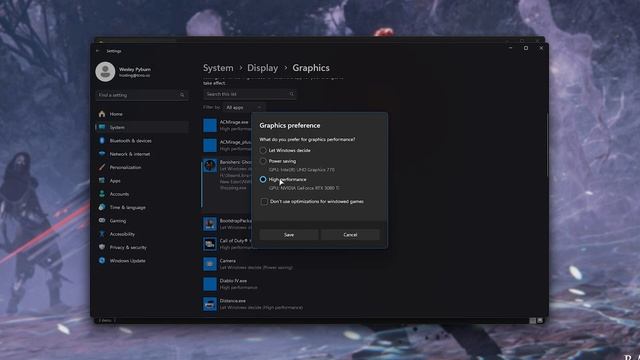
Task: Maximize the Settings window
Action: point(526,48)
